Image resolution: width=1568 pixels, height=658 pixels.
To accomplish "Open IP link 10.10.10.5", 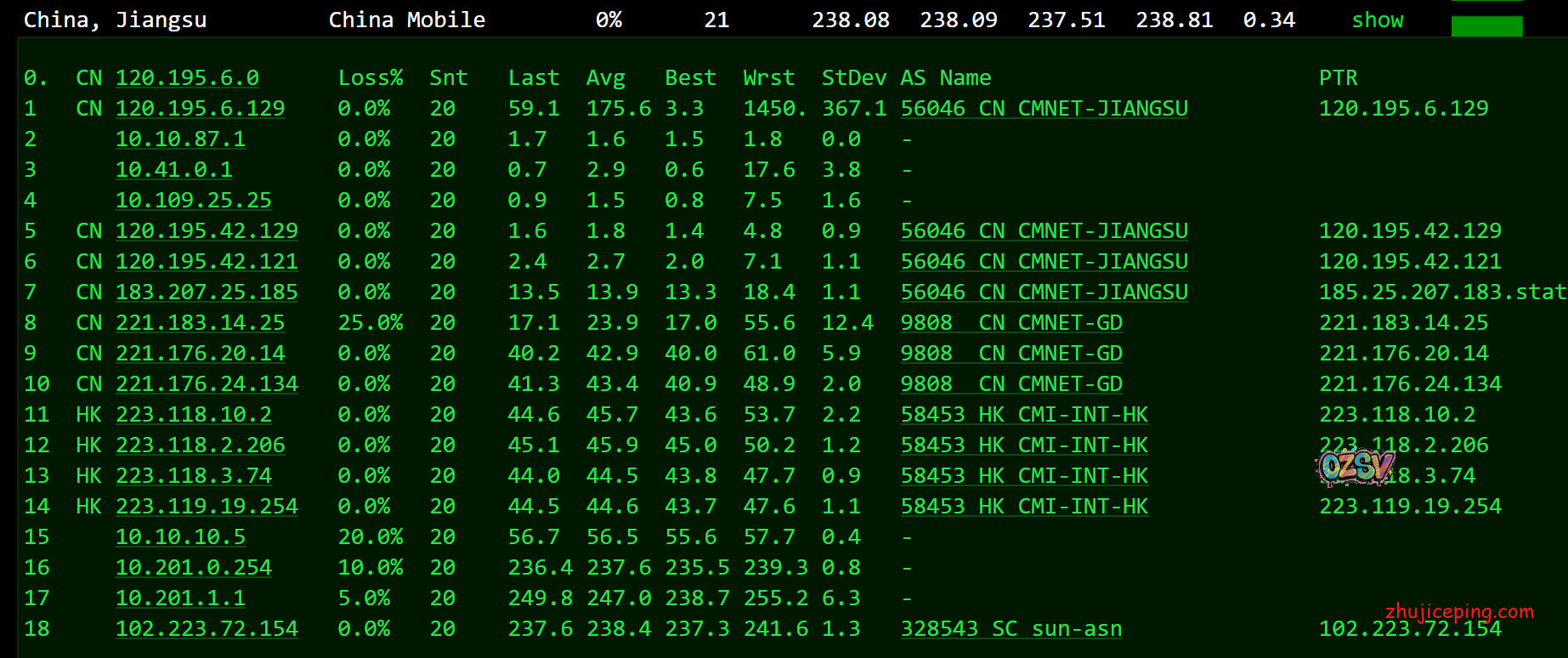I will point(180,537).
